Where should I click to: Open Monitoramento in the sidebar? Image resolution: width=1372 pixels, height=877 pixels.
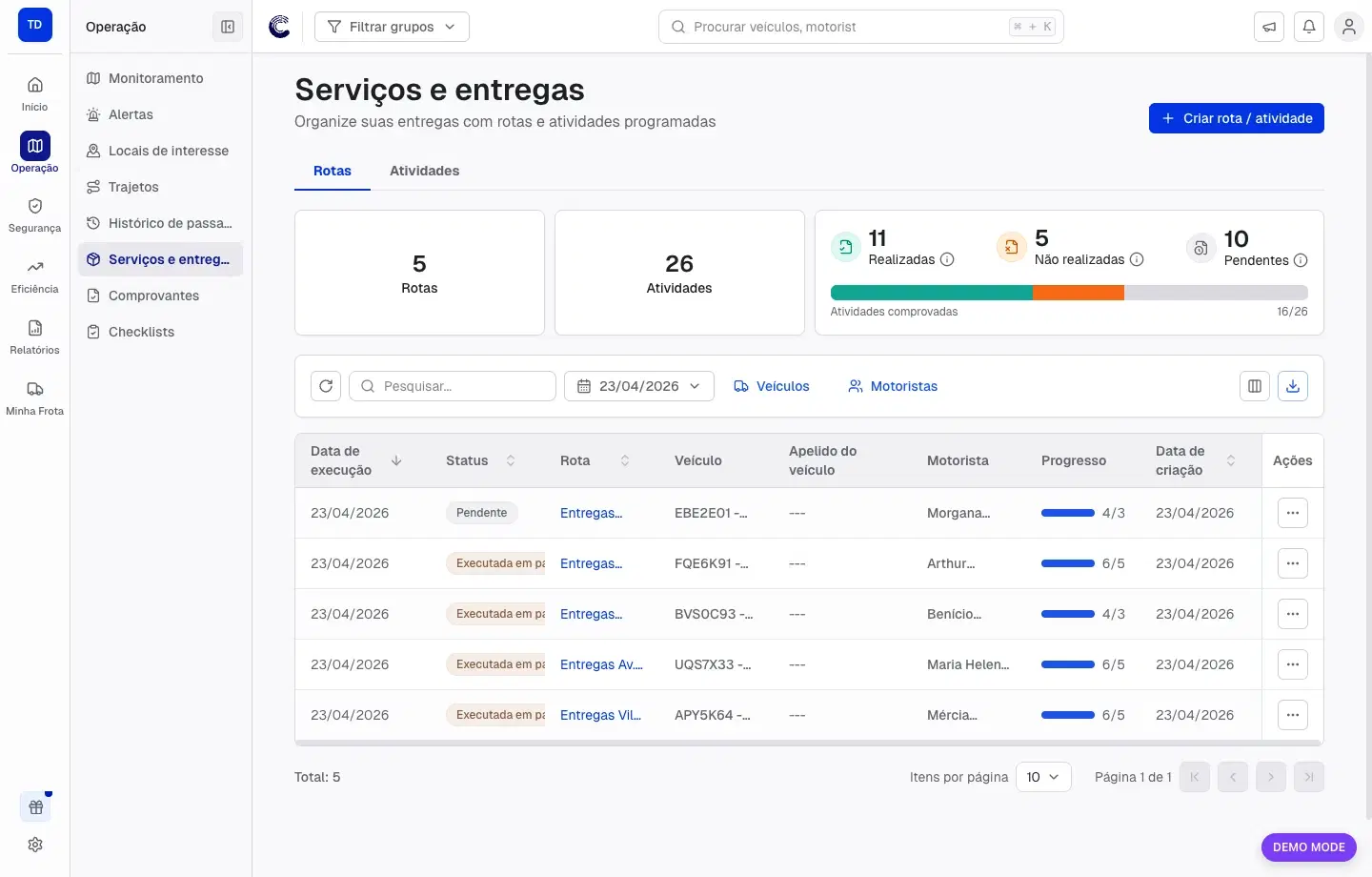pyautogui.click(x=160, y=78)
